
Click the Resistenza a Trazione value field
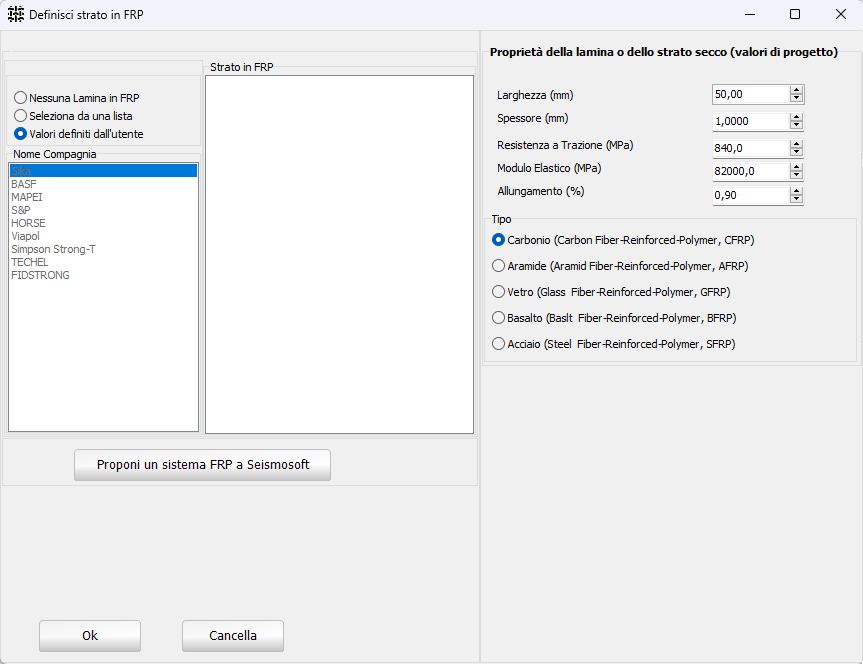click(x=751, y=148)
